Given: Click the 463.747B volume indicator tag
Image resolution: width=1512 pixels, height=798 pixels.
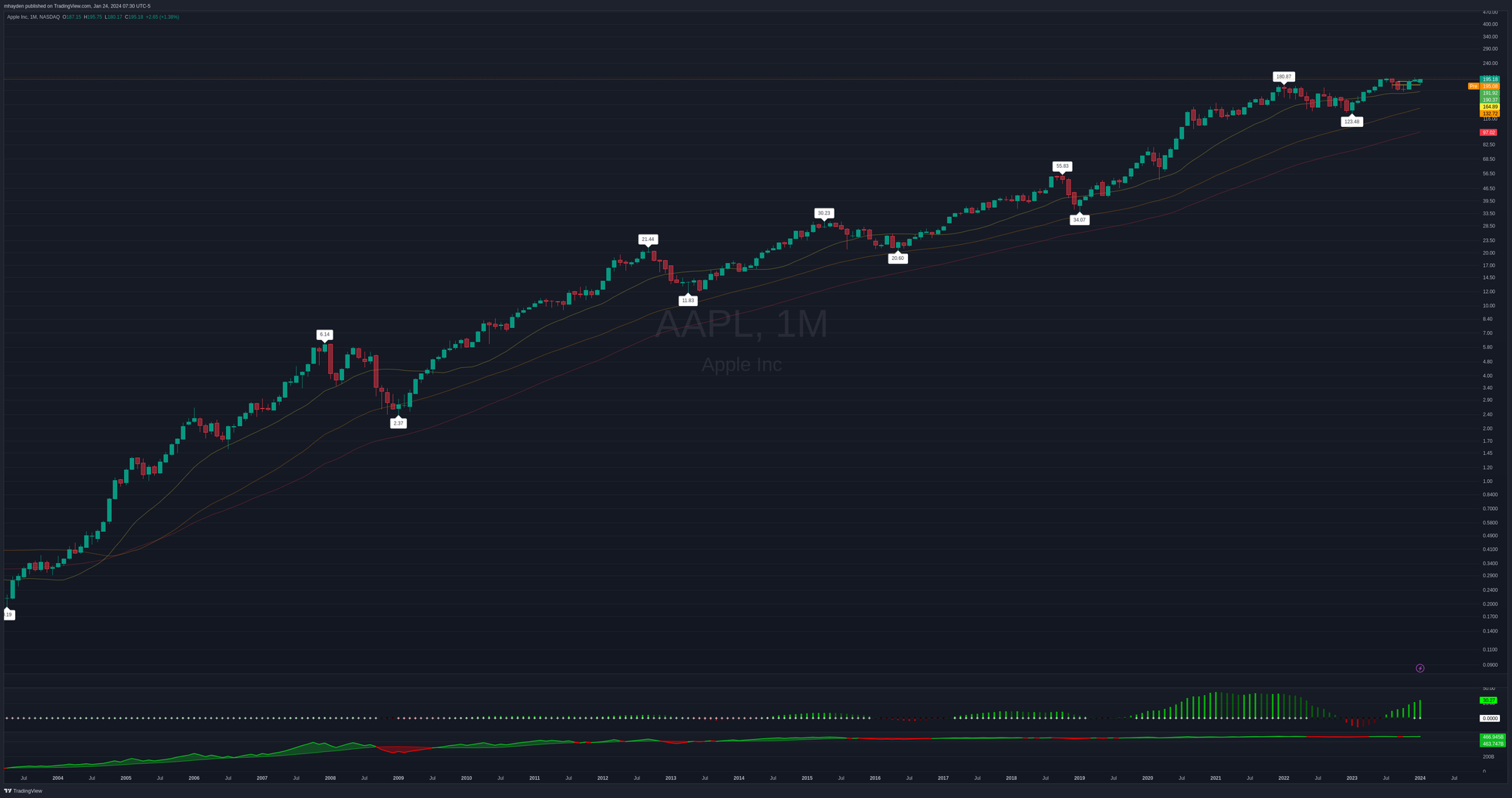Looking at the screenshot, I should point(1492,744).
